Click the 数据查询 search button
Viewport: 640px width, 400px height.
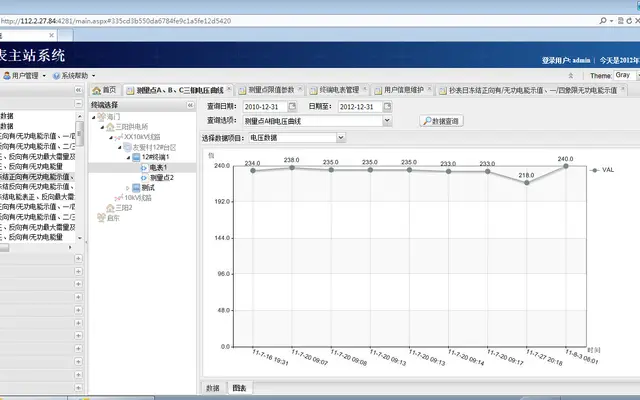point(441,121)
